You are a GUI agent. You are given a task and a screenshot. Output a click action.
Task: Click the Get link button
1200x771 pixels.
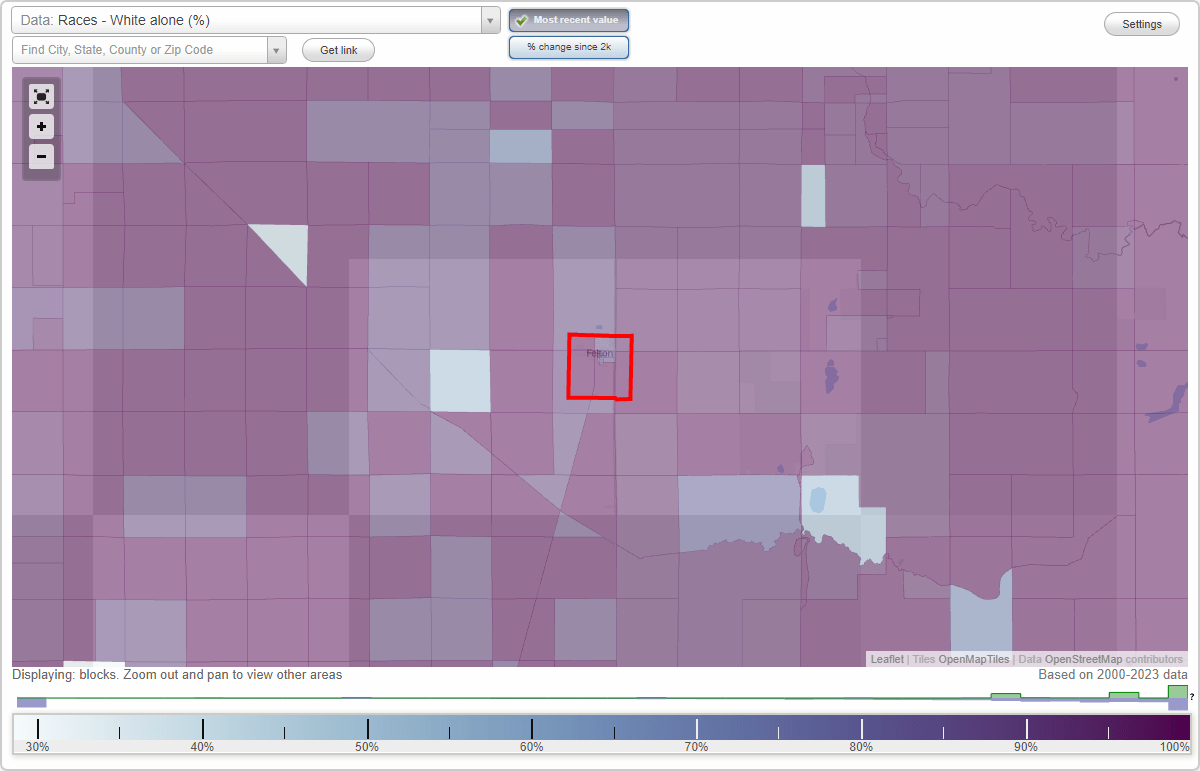(337, 49)
